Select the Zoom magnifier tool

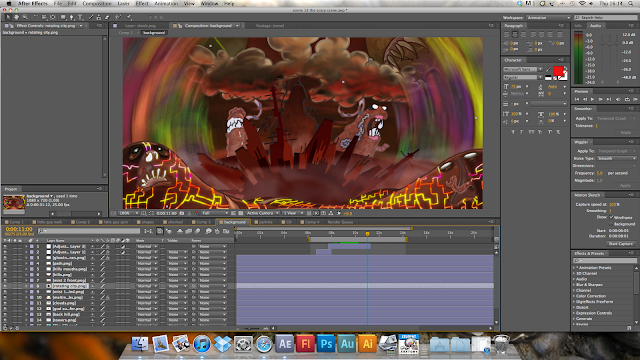coord(25,17)
